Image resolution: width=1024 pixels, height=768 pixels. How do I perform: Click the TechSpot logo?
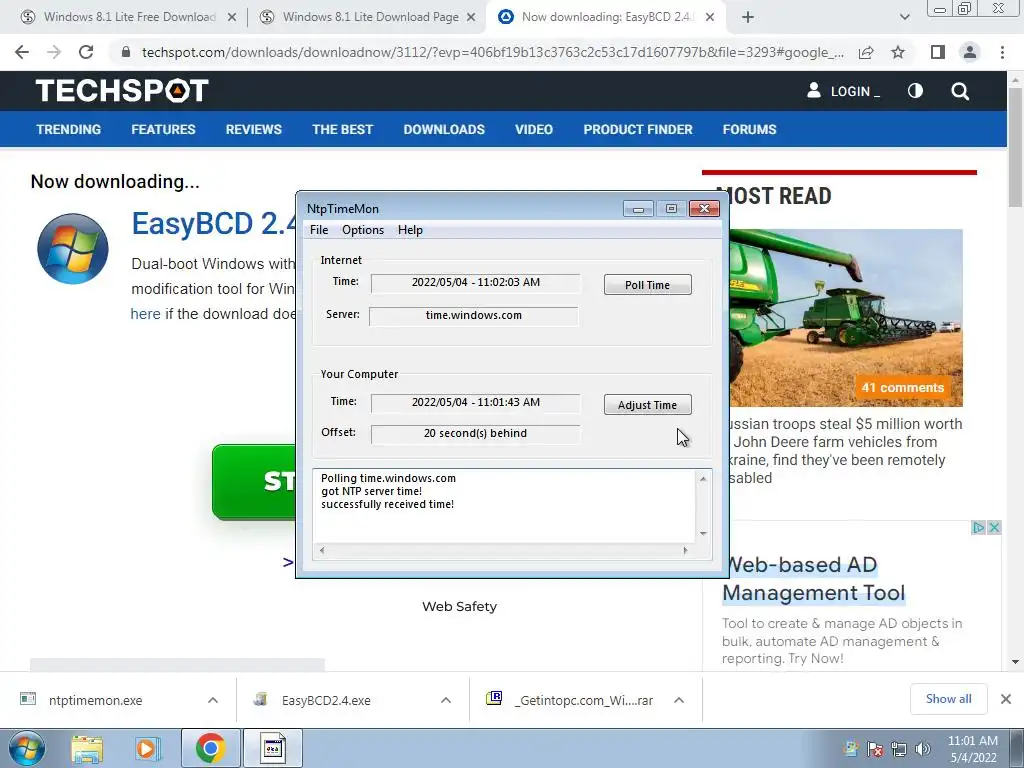click(122, 91)
